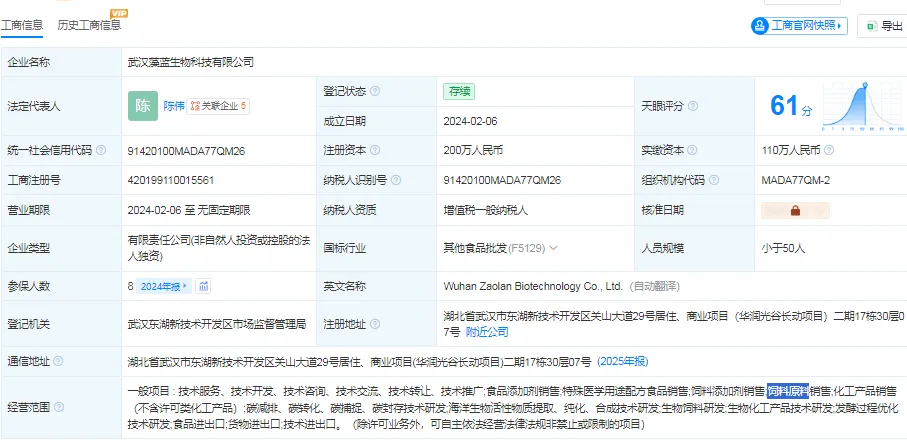The width and height of the screenshot is (907, 440).
Task: Click help icon next to 纳税人识别号
Action: point(396,180)
